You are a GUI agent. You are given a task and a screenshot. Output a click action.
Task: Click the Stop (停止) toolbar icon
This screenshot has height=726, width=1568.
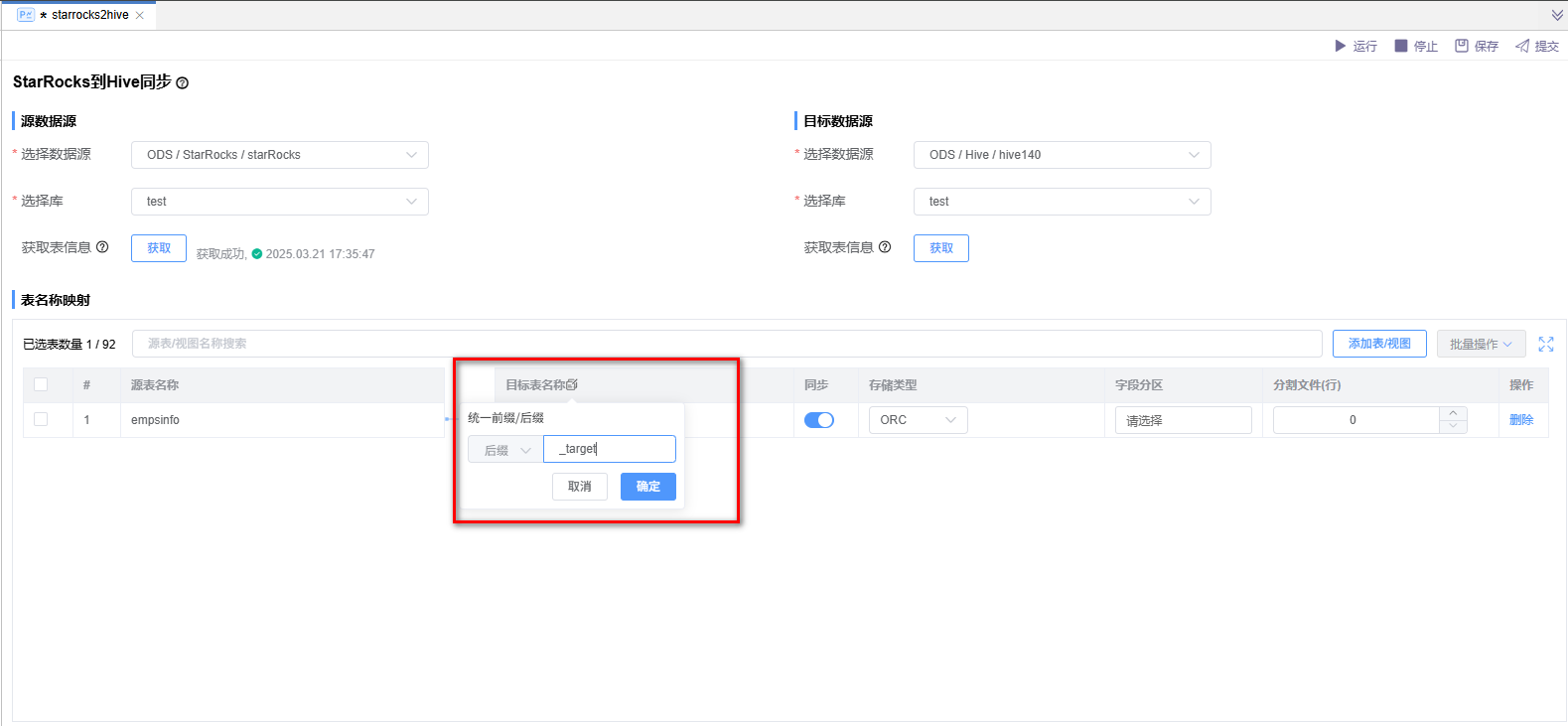coord(1401,46)
